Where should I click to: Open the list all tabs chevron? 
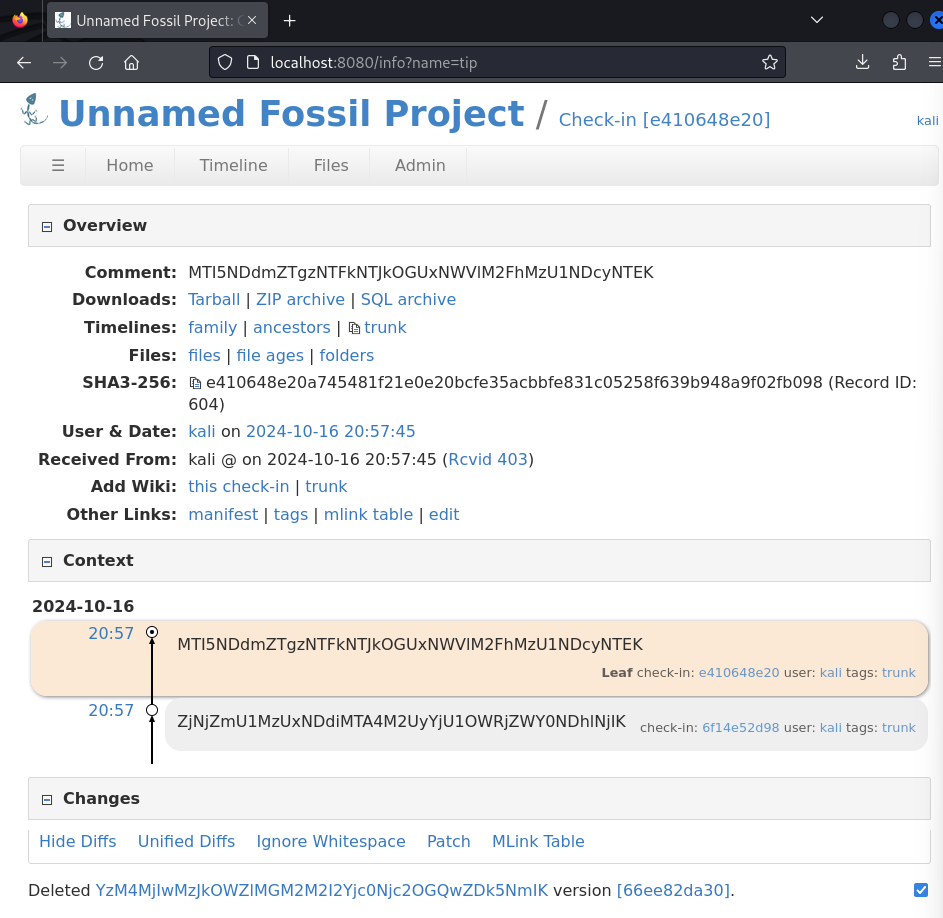(x=816, y=20)
